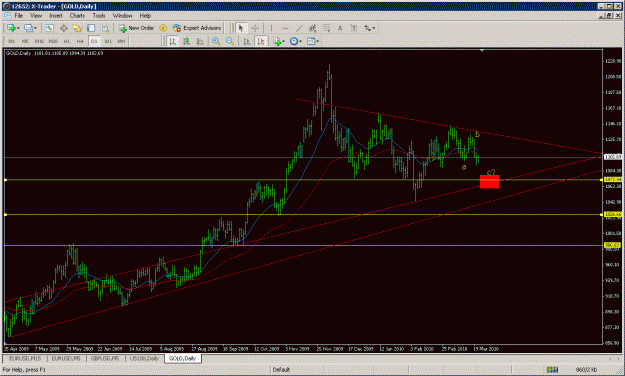Select the H4 timeframe
Viewport: 625px width, 376px height.
coord(80,41)
